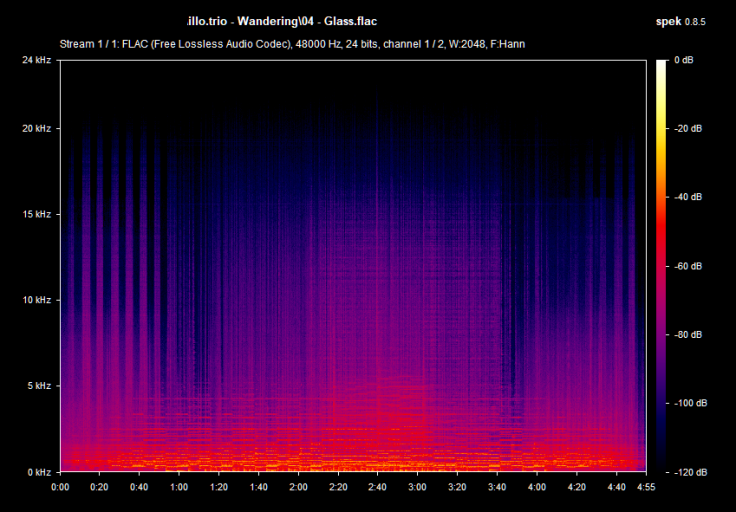Viewport: 736px width, 512px height.
Task: Click the 3:00 time axis label
Action: click(417, 487)
